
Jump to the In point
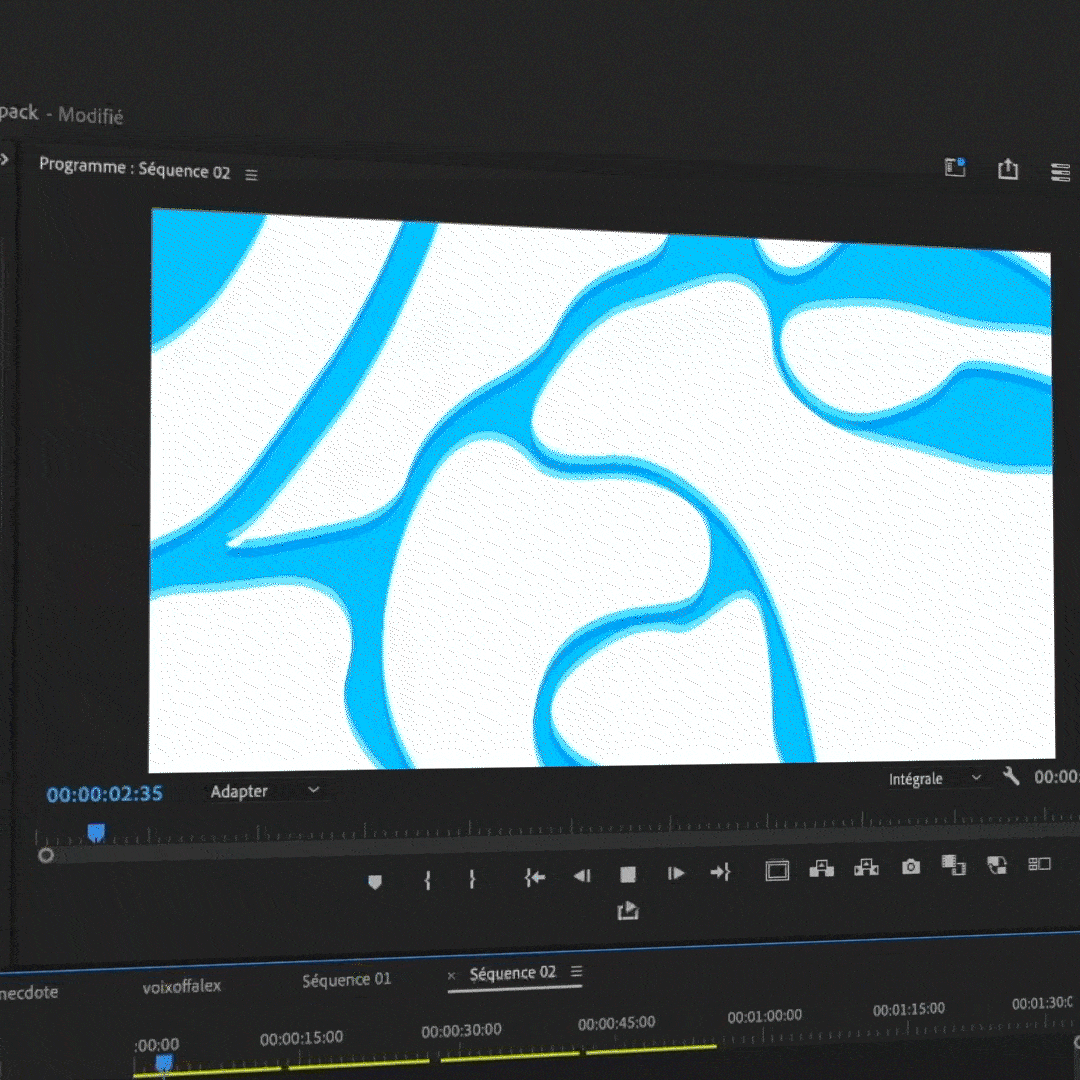pos(535,877)
